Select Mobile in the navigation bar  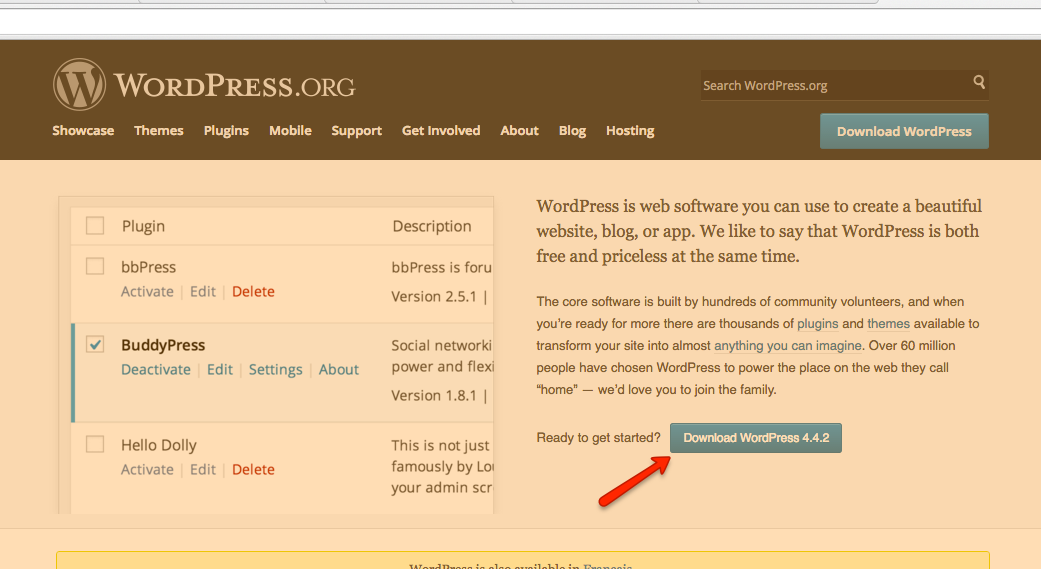290,131
